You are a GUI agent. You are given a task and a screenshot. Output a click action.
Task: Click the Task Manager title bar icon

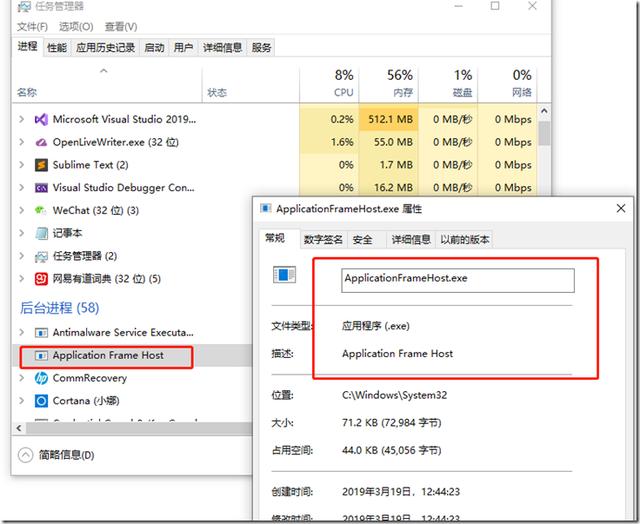coord(24,6)
